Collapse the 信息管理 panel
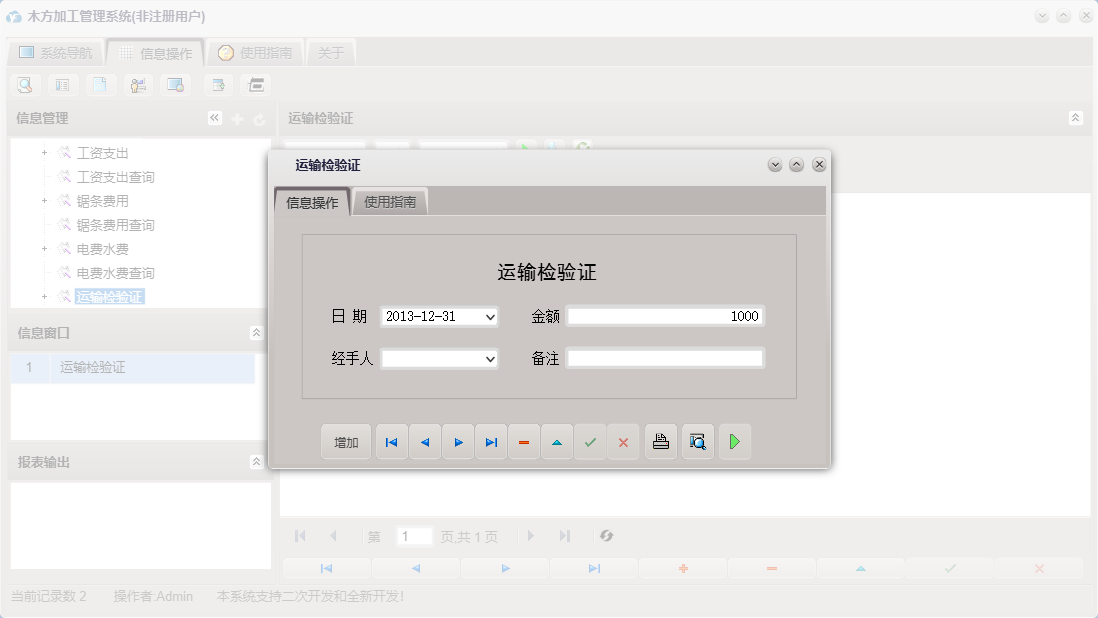This screenshot has width=1098, height=618. (213, 117)
